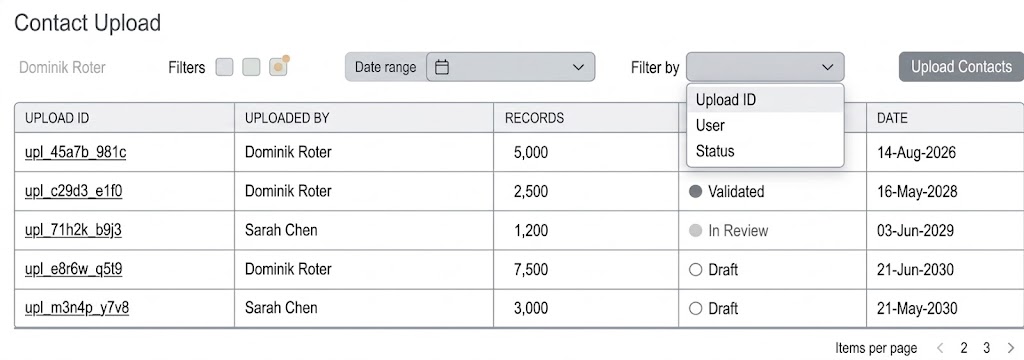Open the Date range dropdown chevron

[578, 67]
